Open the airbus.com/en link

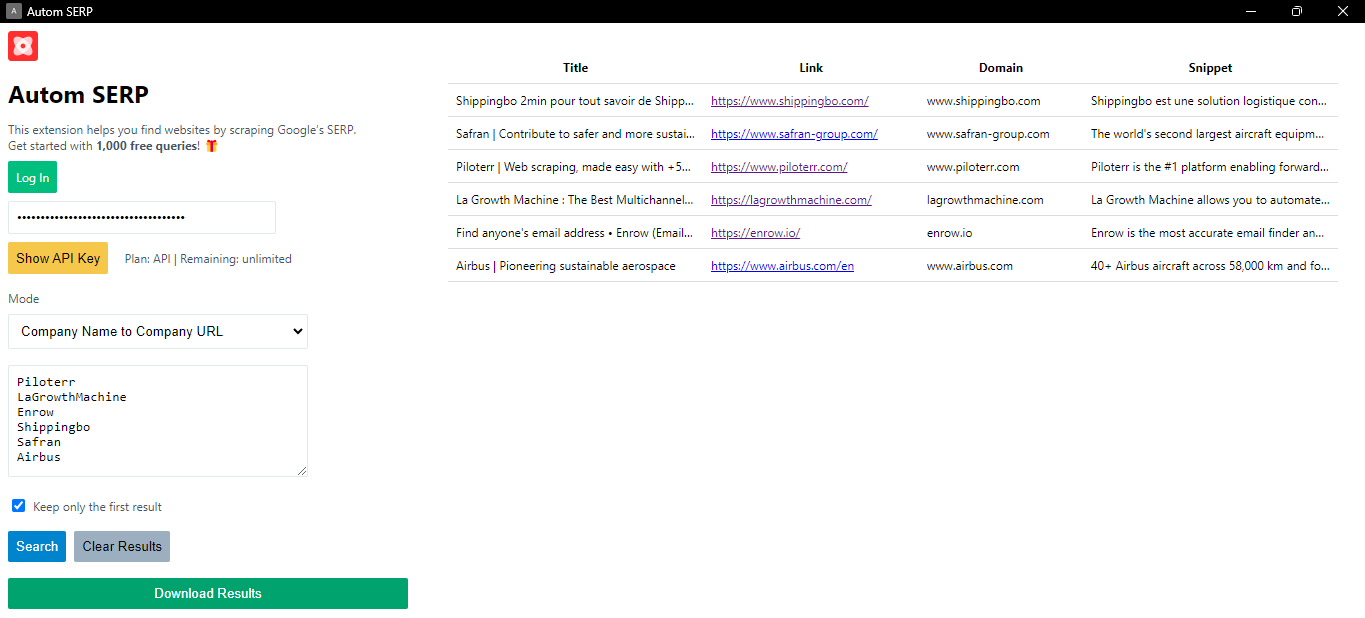point(782,266)
